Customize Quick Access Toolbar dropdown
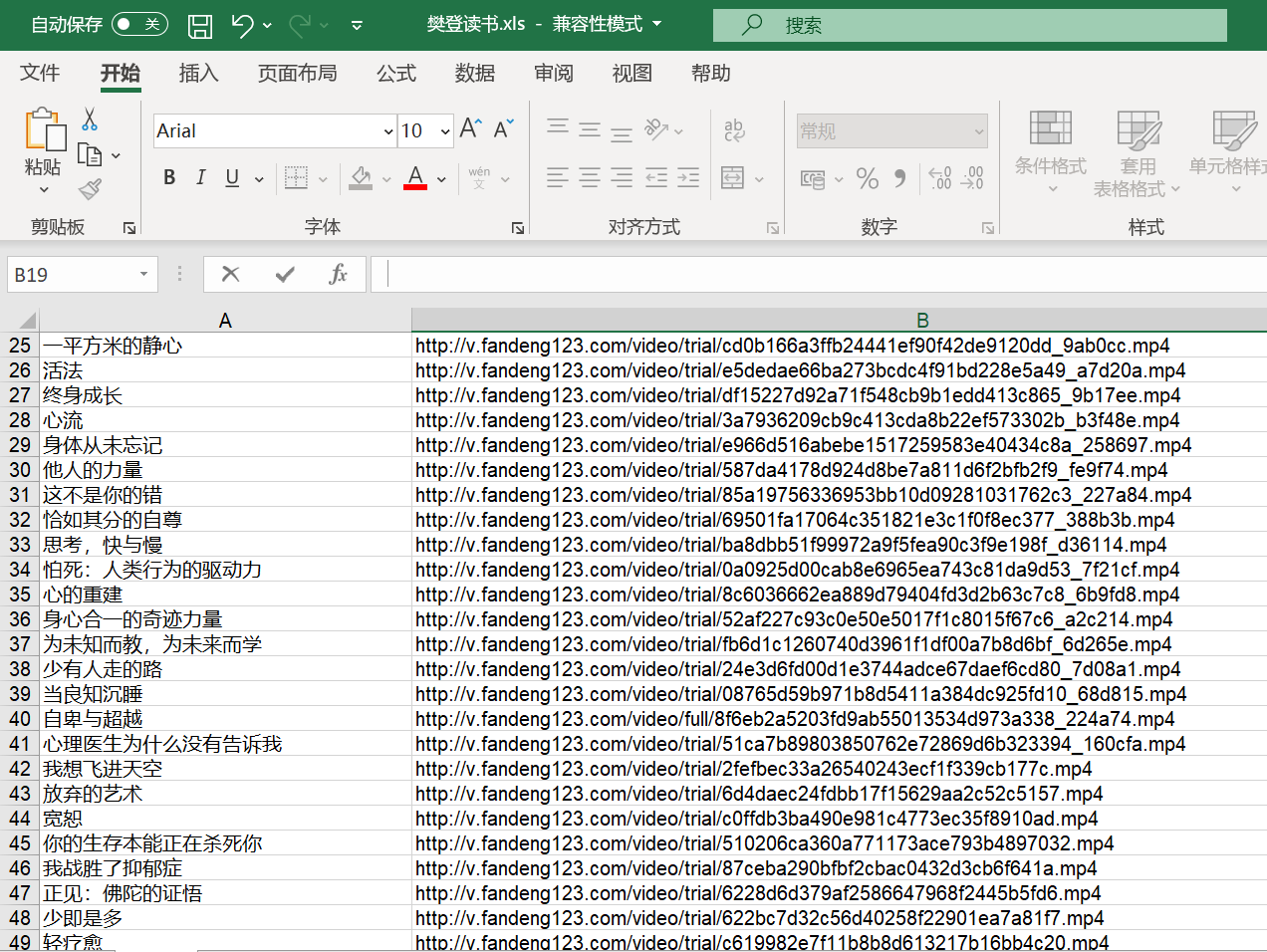This screenshot has height=952, width=1267. point(357,25)
